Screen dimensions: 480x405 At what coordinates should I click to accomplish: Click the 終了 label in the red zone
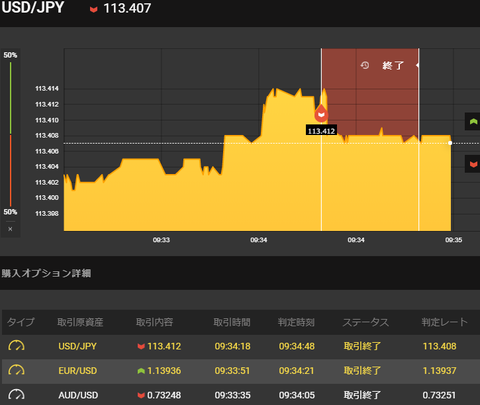pos(393,65)
